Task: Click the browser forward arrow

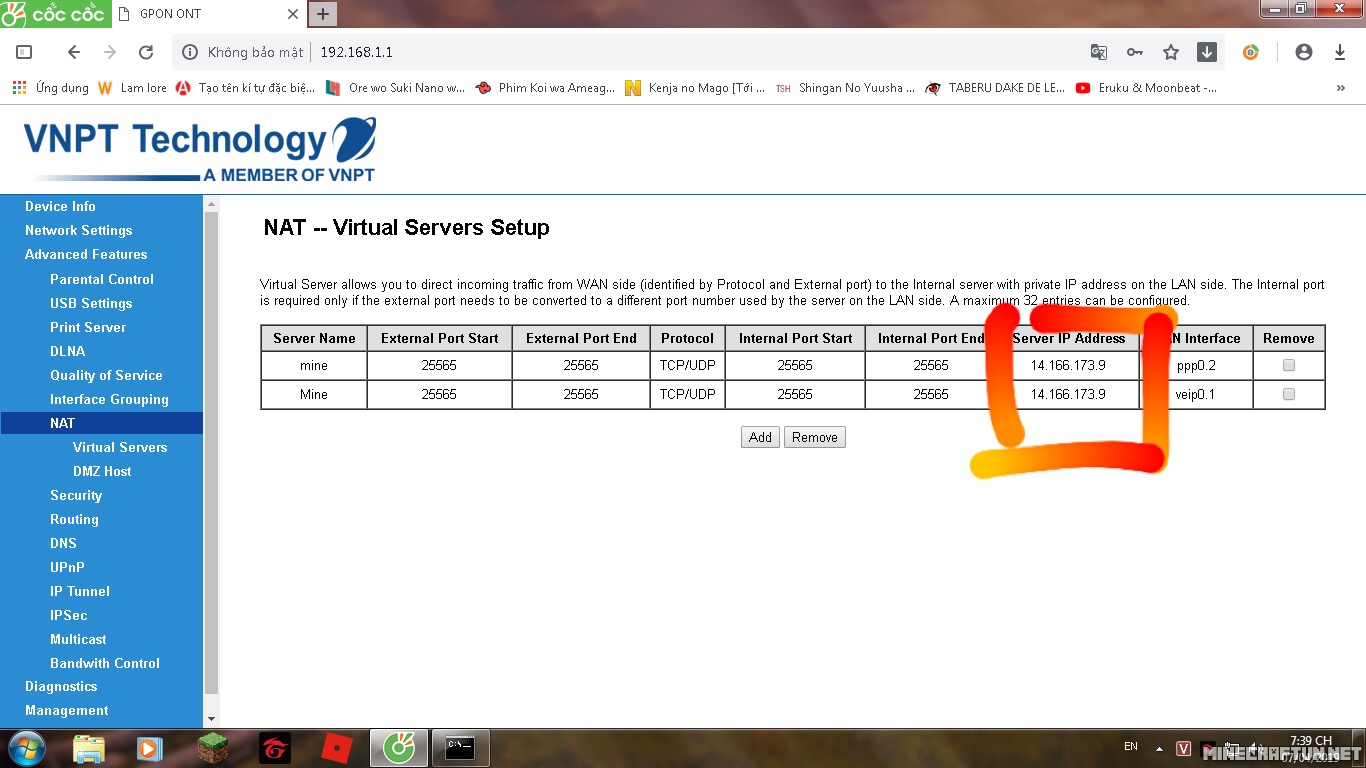Action: [110, 52]
